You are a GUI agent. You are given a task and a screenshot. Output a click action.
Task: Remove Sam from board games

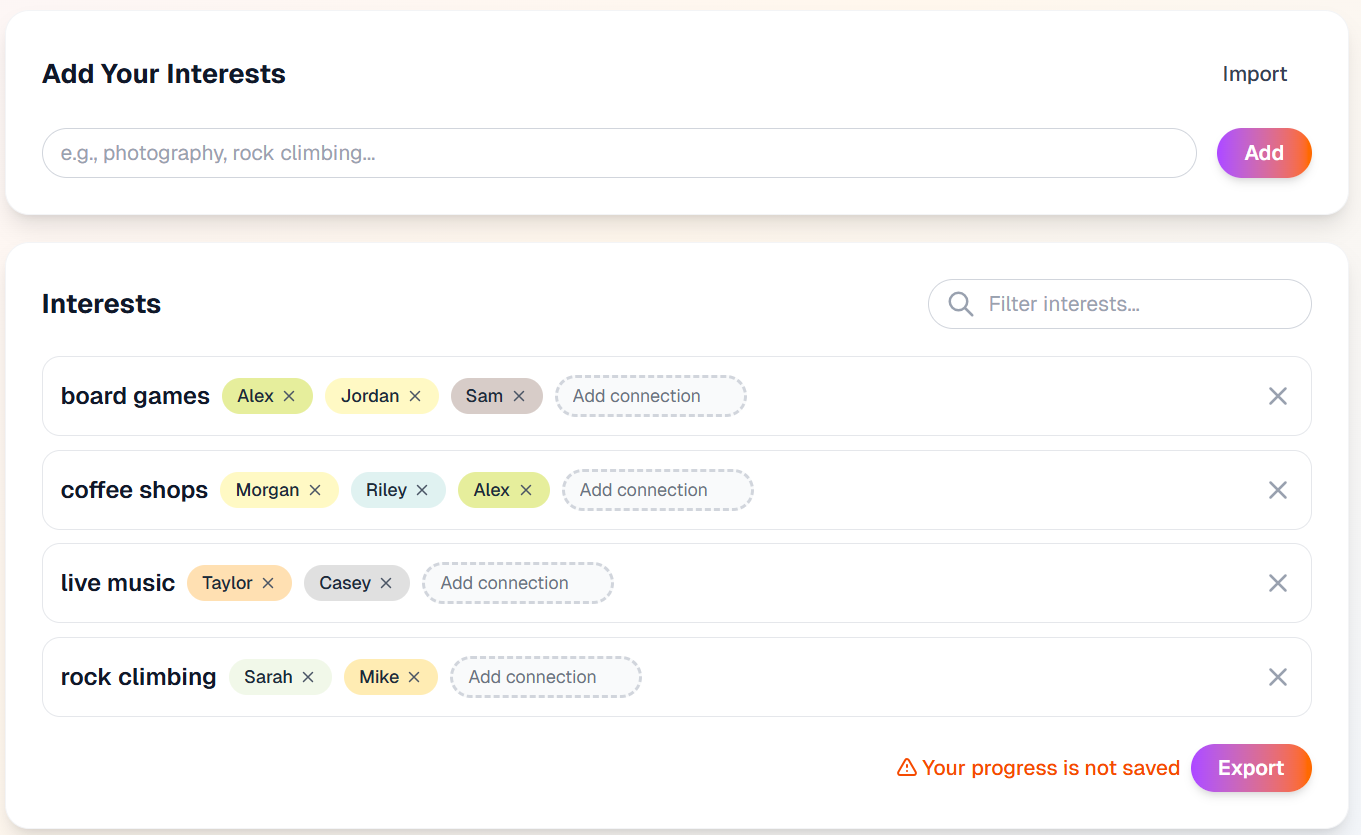coord(519,395)
